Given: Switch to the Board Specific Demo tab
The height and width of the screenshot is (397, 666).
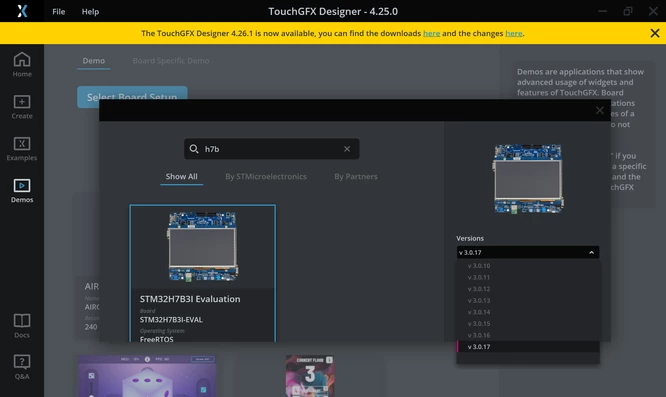Looking at the screenshot, I should point(171,61).
